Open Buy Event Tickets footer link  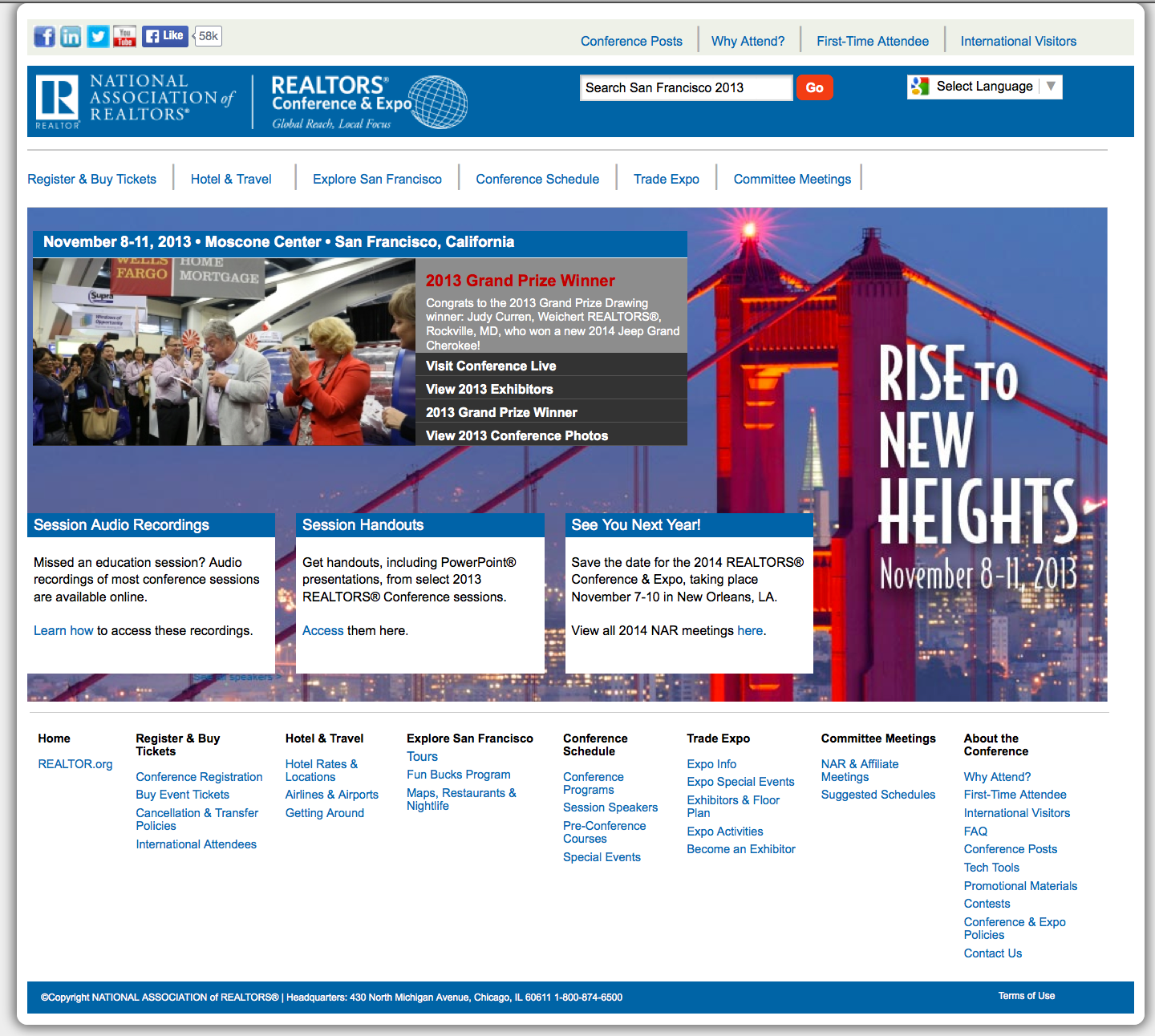coord(182,795)
